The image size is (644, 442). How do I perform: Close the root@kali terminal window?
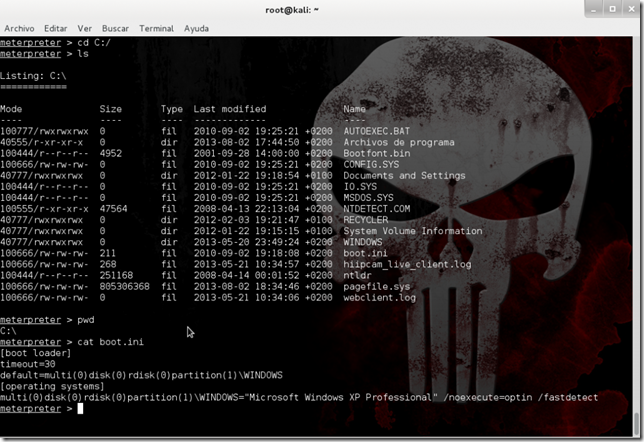632,9
